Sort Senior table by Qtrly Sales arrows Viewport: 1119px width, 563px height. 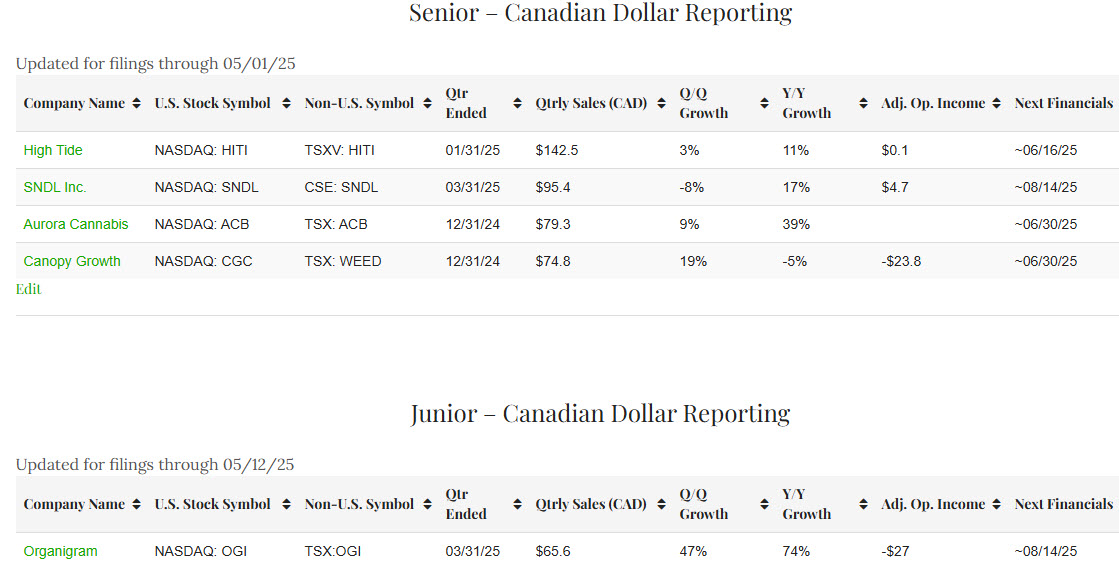(661, 103)
